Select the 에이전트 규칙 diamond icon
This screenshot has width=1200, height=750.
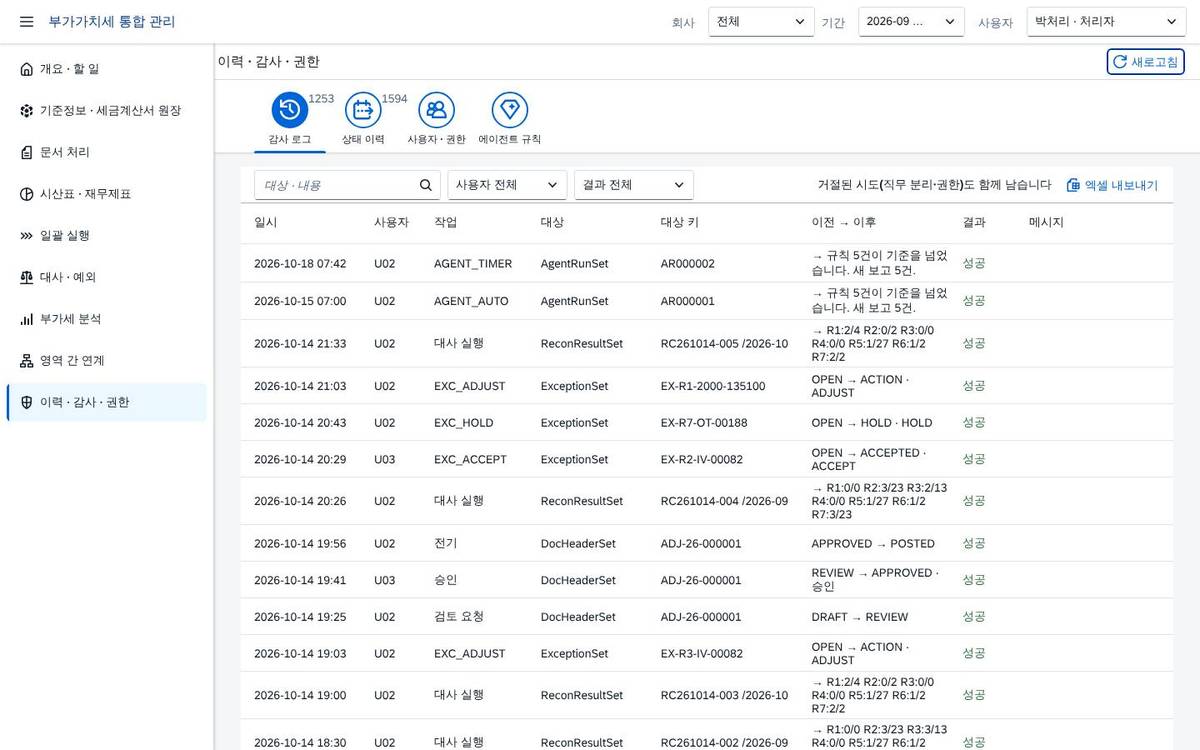click(x=510, y=110)
